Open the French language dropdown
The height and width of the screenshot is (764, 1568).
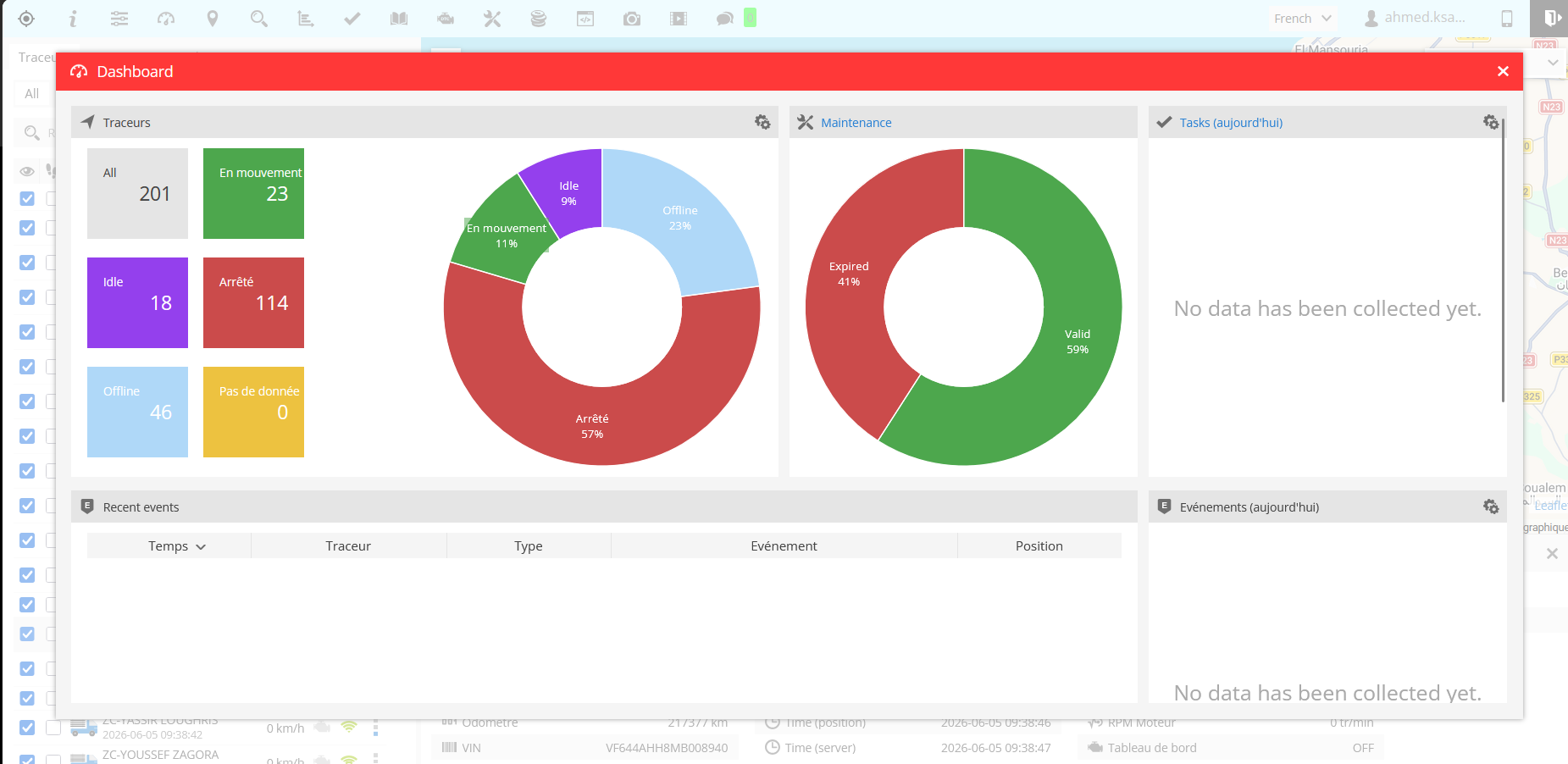tap(1303, 19)
